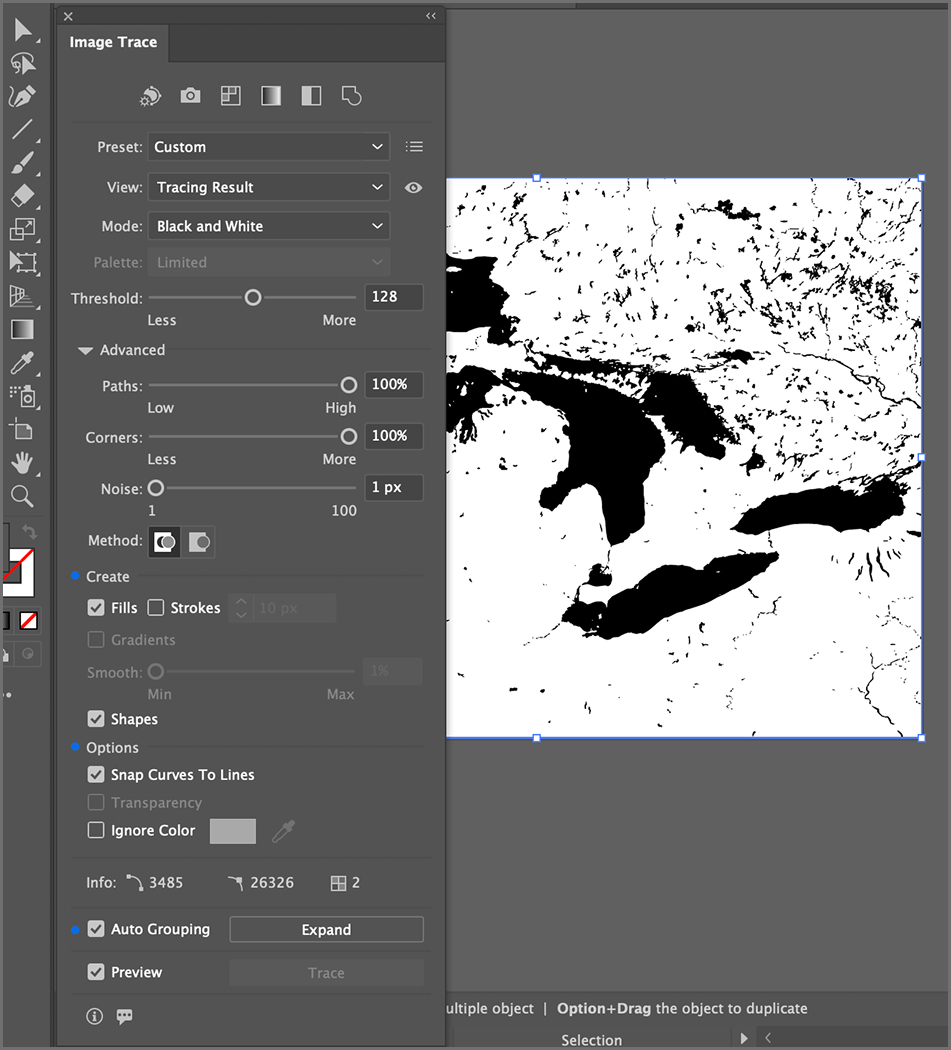This screenshot has height=1050, width=951.
Task: Click the Threshold value field
Action: point(394,297)
